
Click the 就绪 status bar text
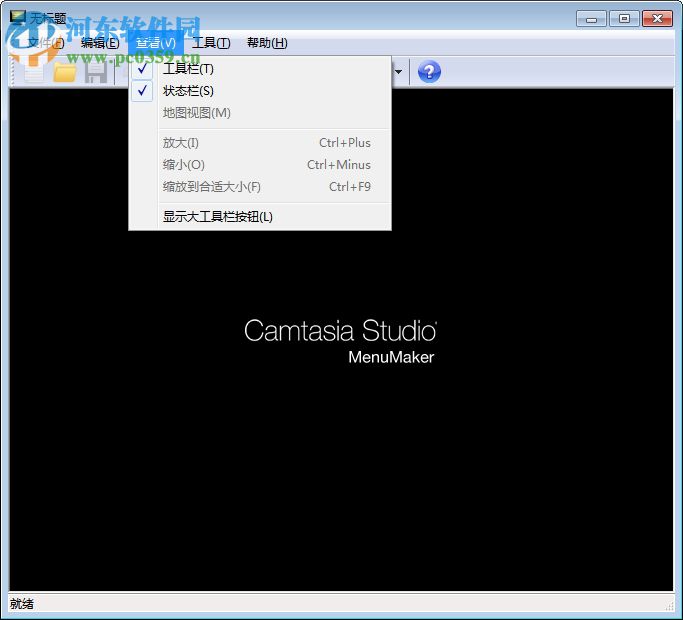pos(22,604)
